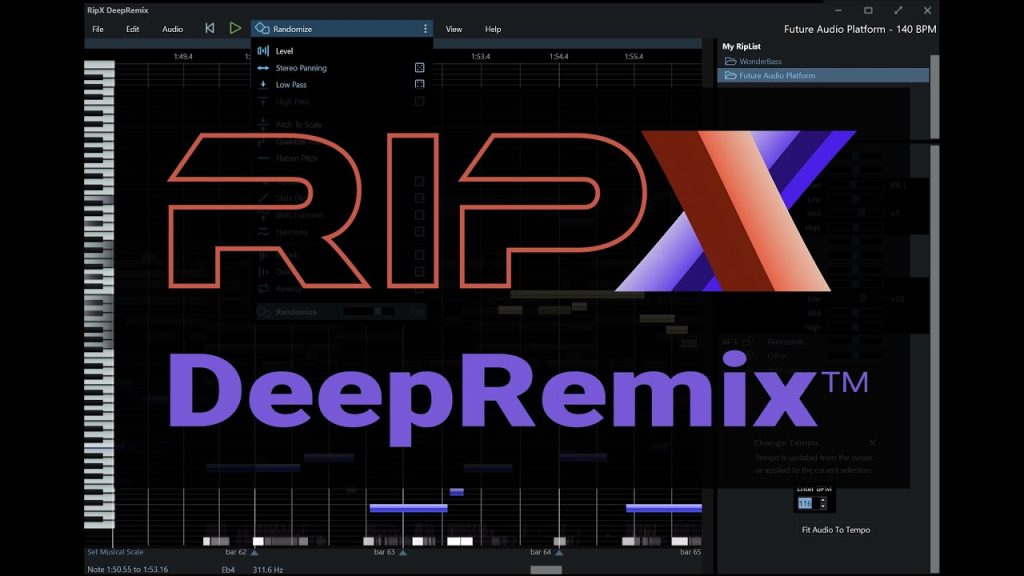Click the Set Musical Scale link
Viewport: 1024px width, 576px height.
[x=115, y=552]
